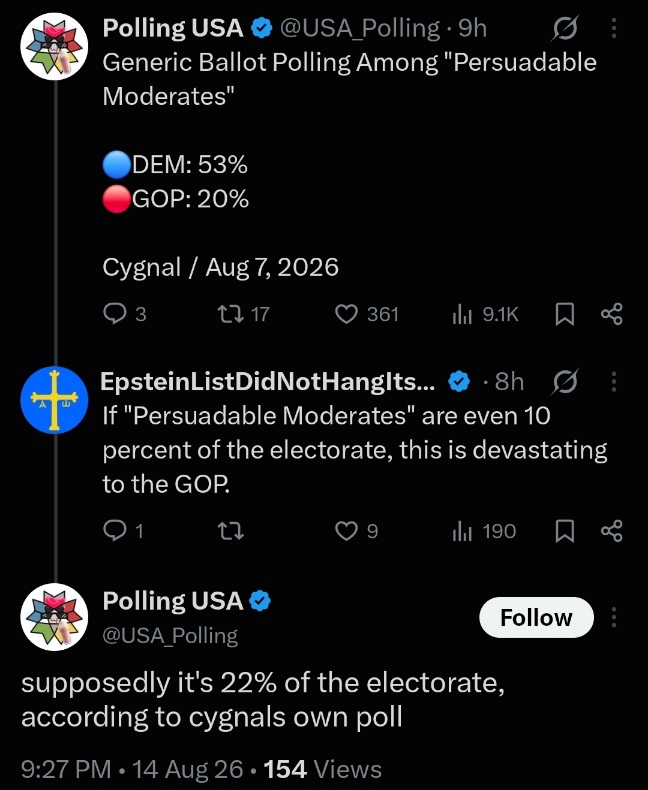Click the Grok icon on Polling USA post

click(564, 29)
